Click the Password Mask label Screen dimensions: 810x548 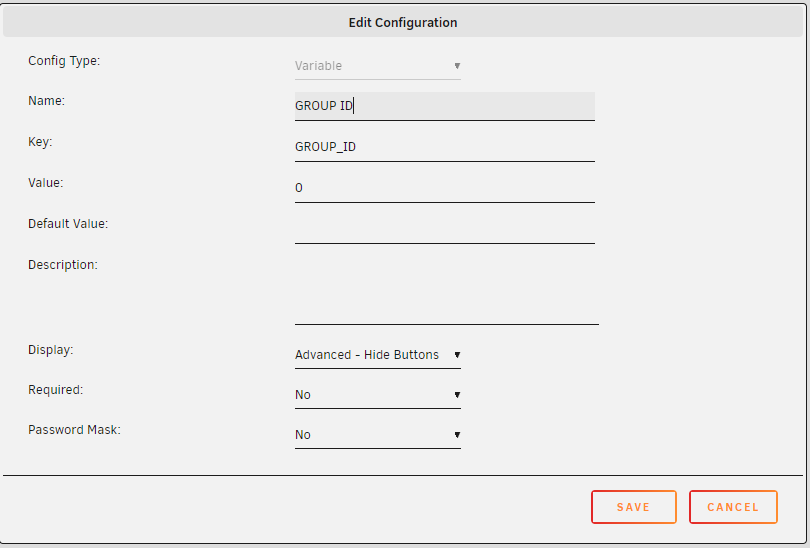[x=74, y=430]
